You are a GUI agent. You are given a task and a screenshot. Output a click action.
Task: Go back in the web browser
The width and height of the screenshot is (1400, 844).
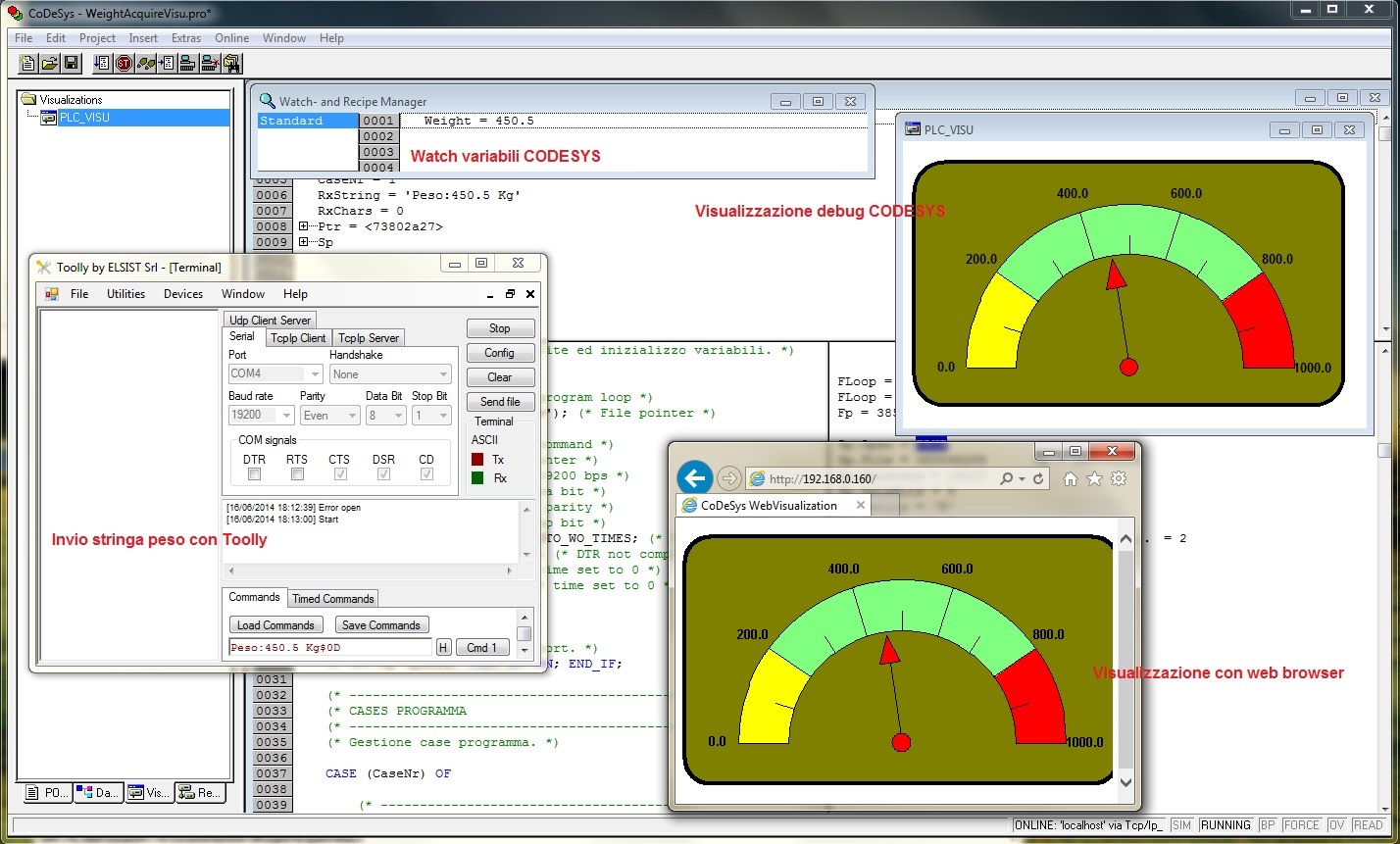(694, 478)
